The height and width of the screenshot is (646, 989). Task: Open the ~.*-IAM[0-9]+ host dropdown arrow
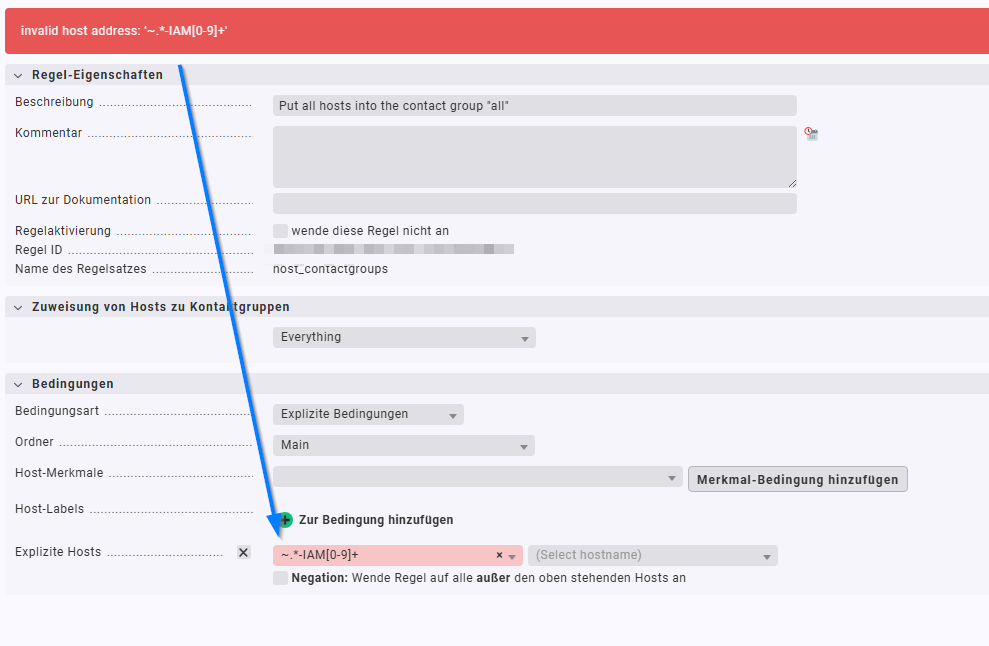[x=513, y=556]
